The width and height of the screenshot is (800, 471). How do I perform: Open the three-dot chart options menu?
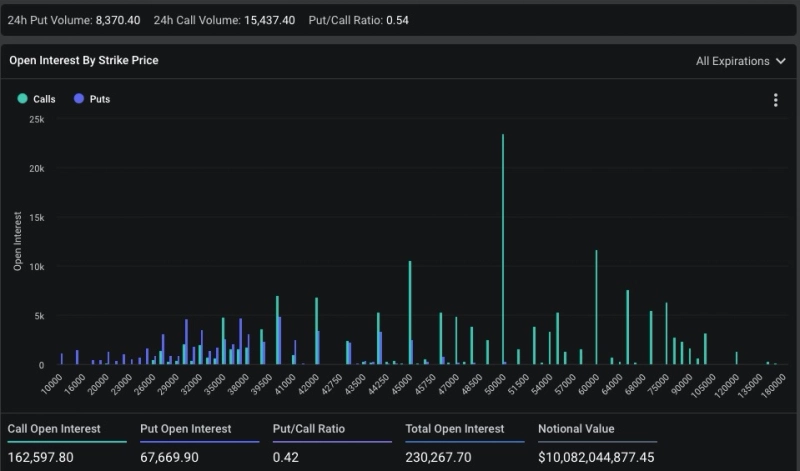coord(776,100)
